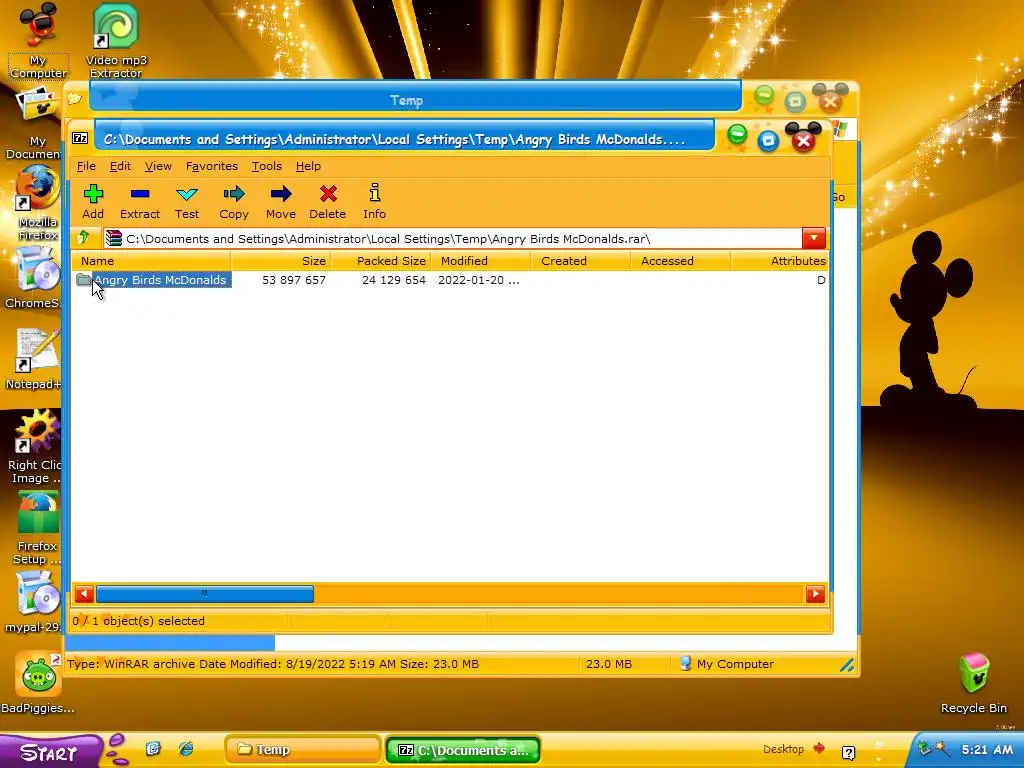Open Video mp3 Extractor desktop shortcut
Screen dimensions: 1024x768
click(116, 40)
